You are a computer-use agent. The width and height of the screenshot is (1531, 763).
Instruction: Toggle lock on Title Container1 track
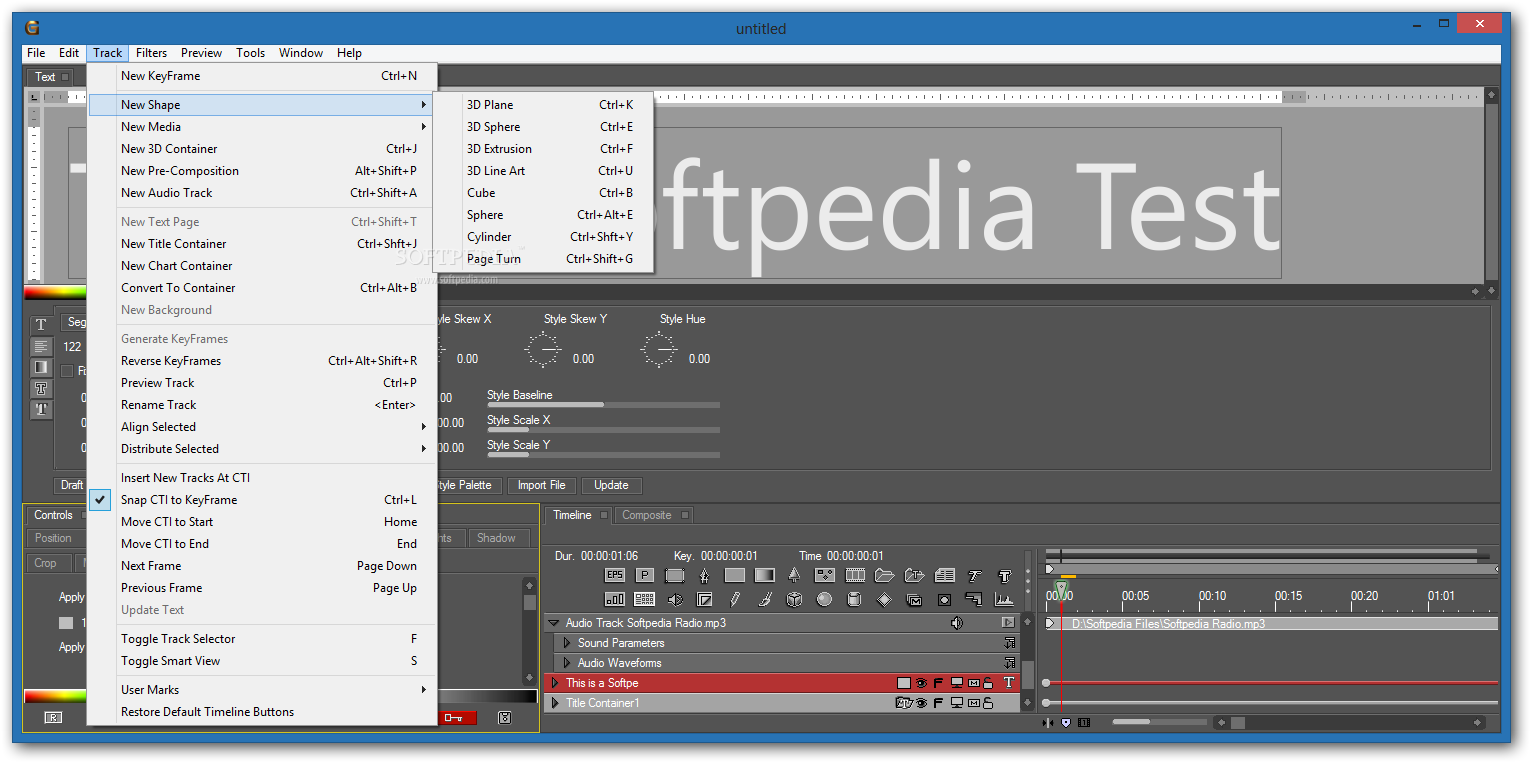click(988, 703)
